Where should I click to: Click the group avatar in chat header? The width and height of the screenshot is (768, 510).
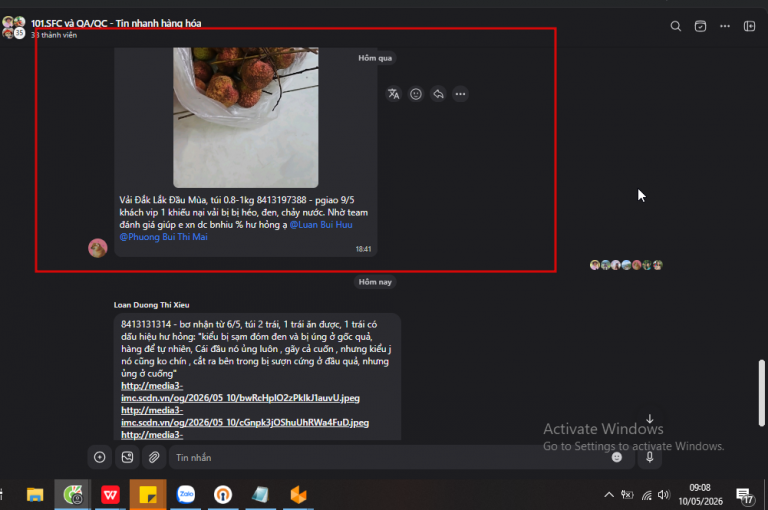(14, 27)
